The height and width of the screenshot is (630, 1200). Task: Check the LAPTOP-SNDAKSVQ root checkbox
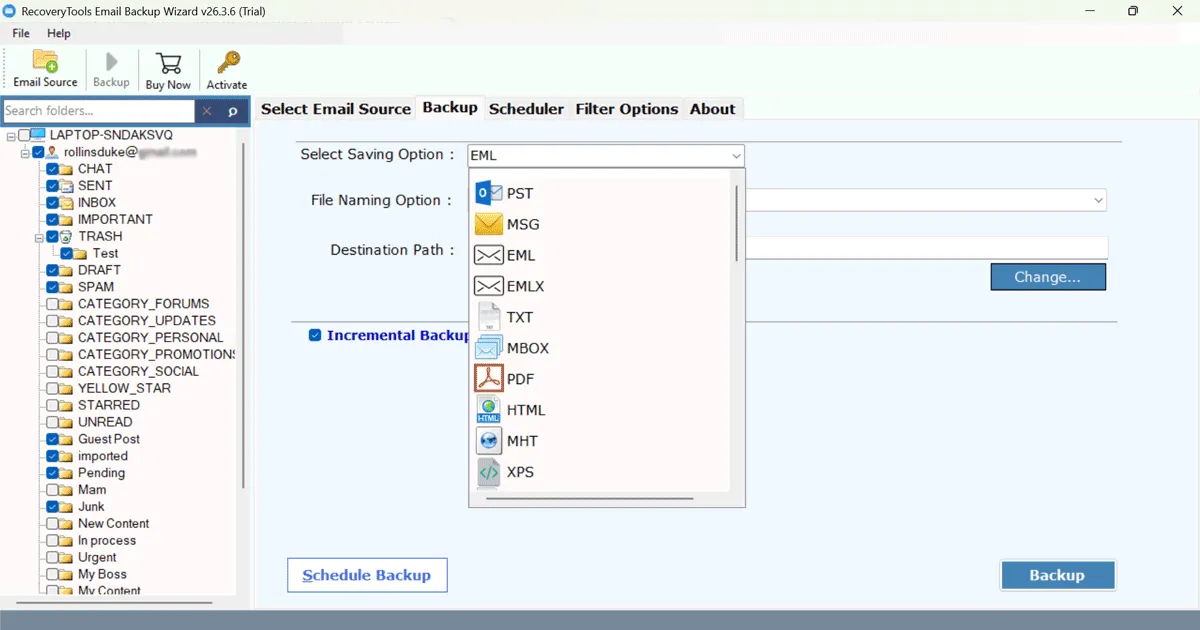(x=24, y=135)
